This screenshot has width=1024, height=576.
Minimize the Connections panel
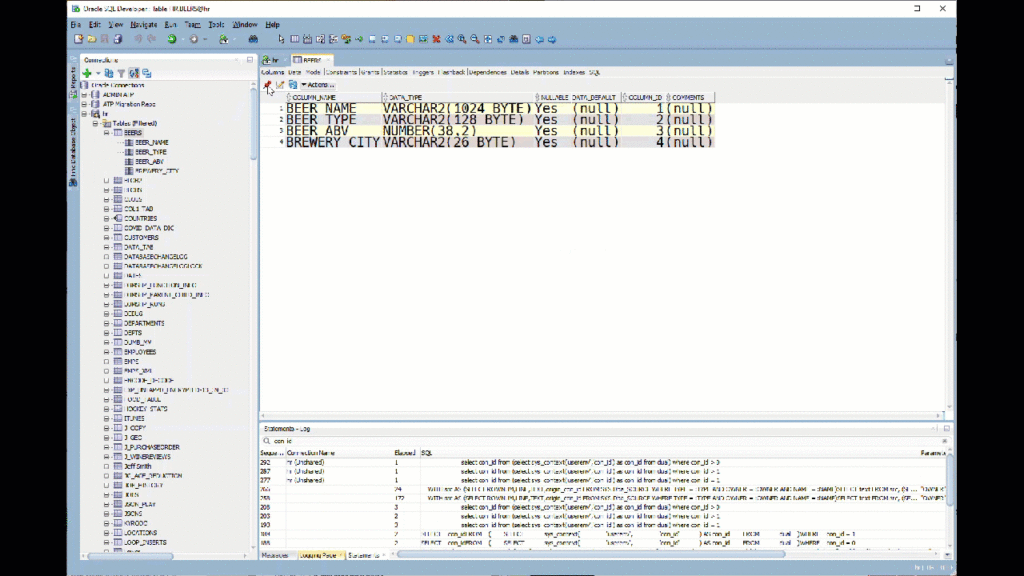pos(250,59)
